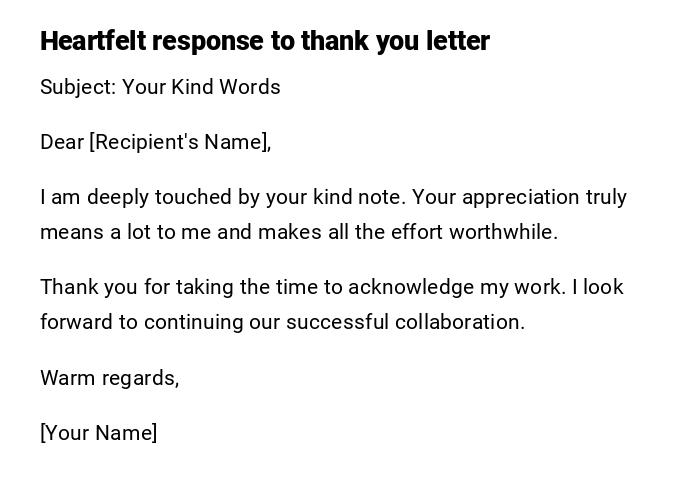
Task: Select the '[Your Name]' signature placeholder
Action: click(98, 433)
